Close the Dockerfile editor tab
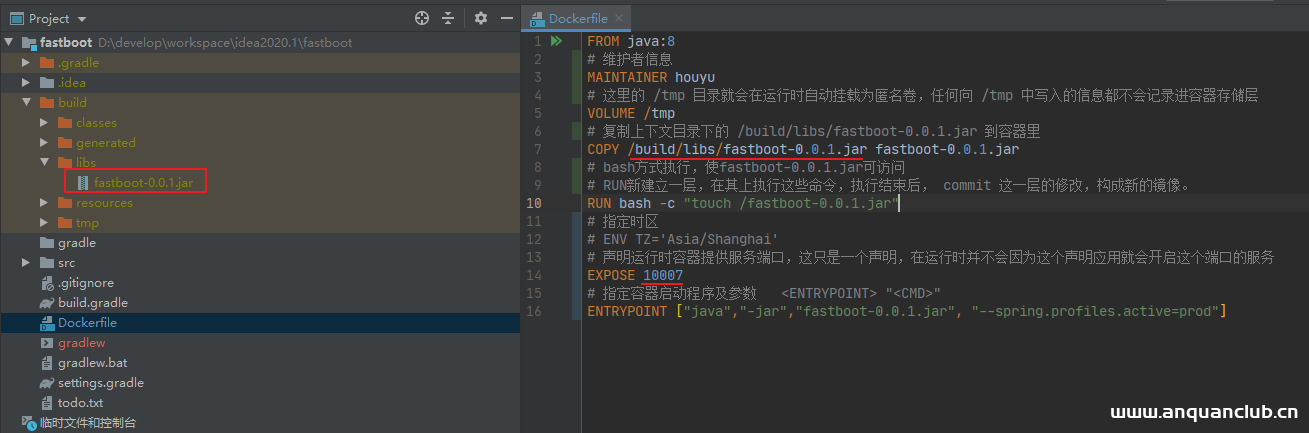Image resolution: width=1309 pixels, height=433 pixels. click(619, 18)
